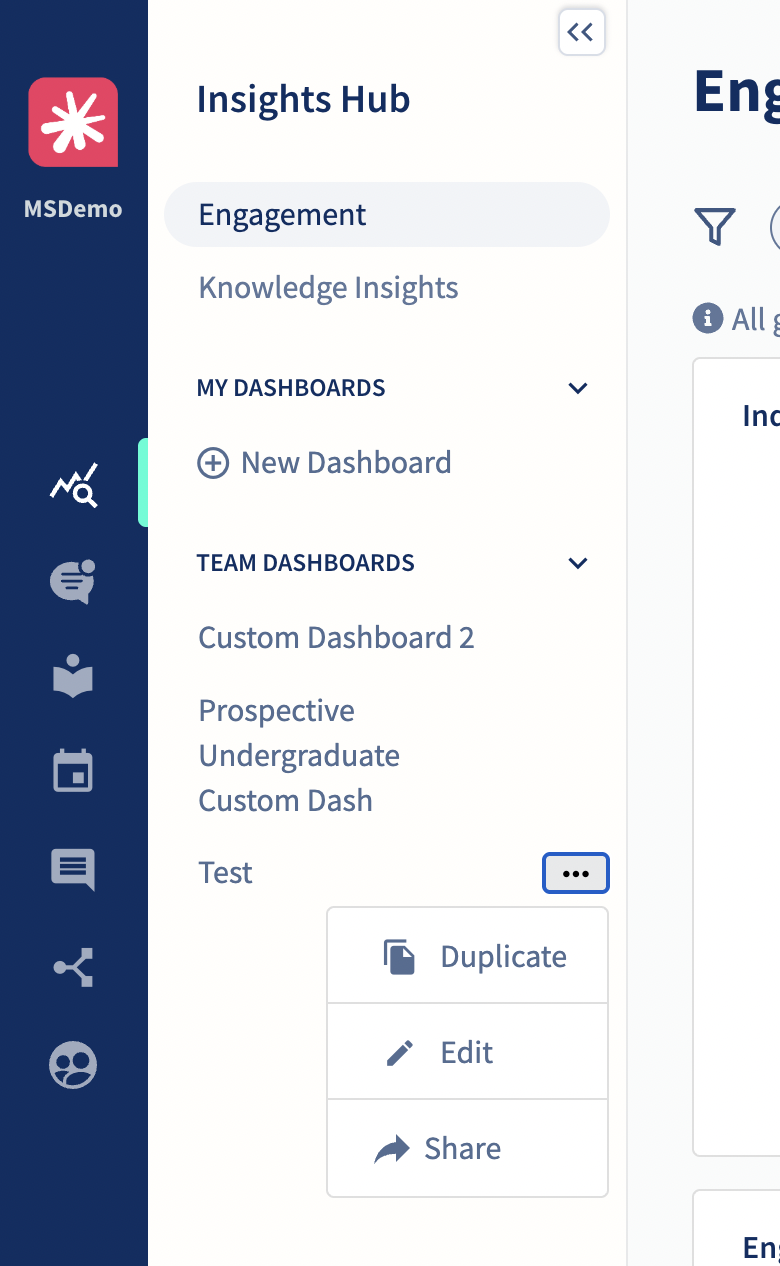Click the MSDemo asterisk logo
The height and width of the screenshot is (1266, 780).
click(73, 122)
